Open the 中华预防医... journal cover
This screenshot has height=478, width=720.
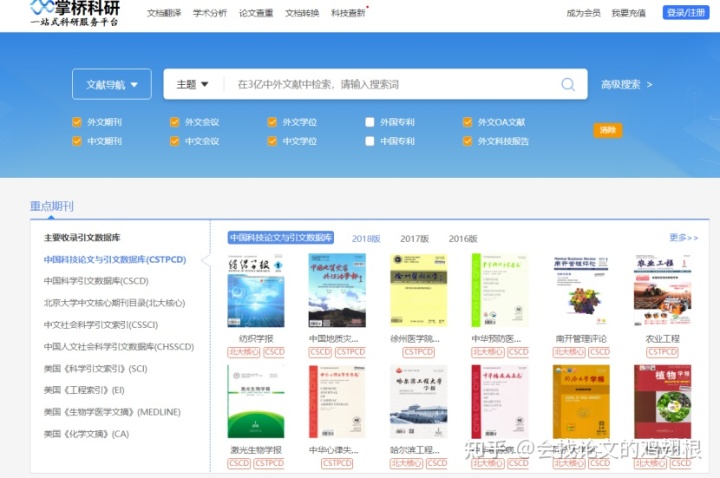[x=500, y=291]
